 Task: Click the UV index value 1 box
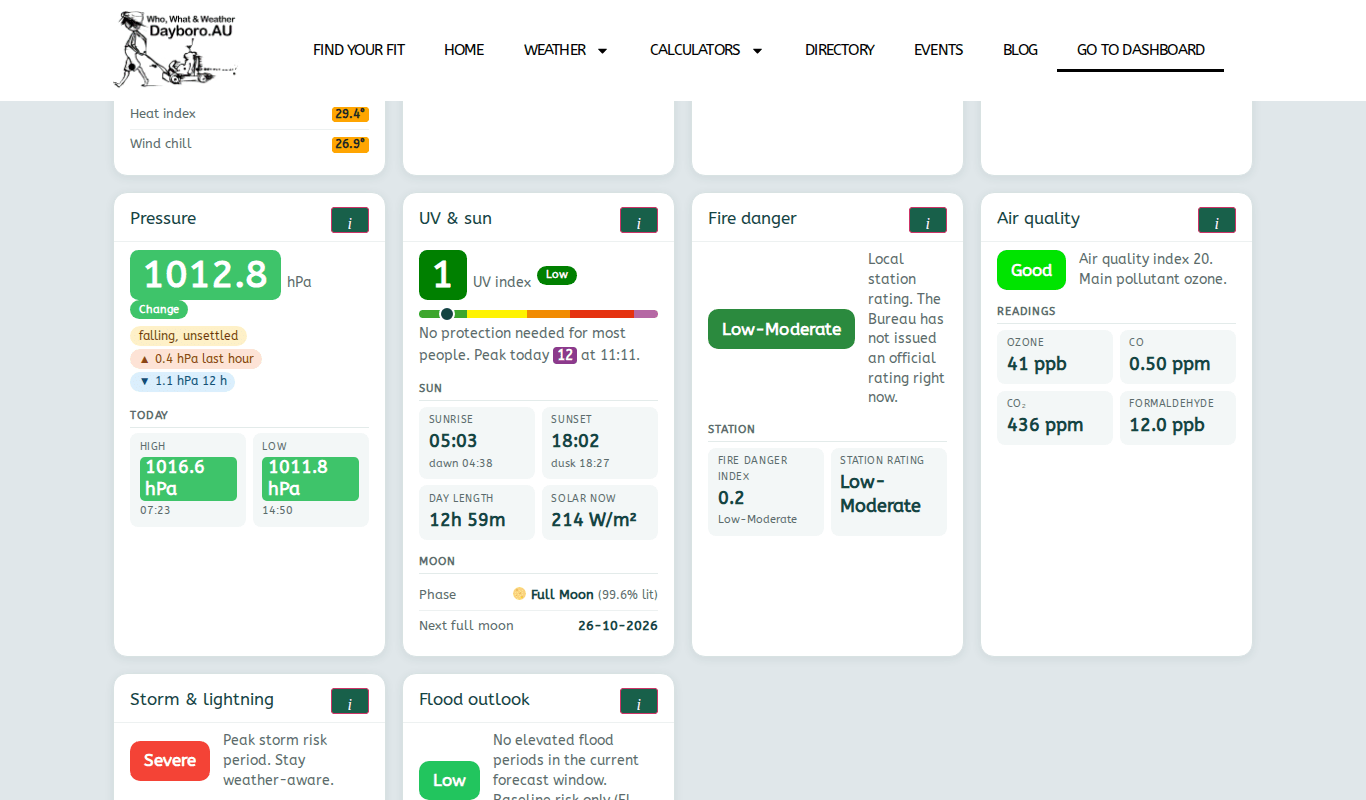click(x=443, y=275)
